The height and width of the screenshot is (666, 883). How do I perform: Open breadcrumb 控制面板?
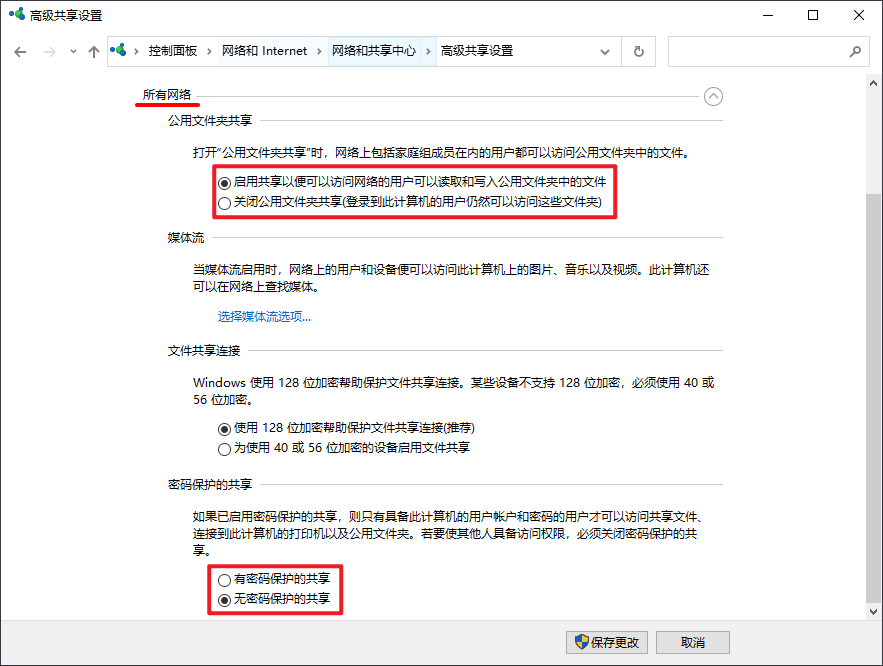(x=173, y=51)
